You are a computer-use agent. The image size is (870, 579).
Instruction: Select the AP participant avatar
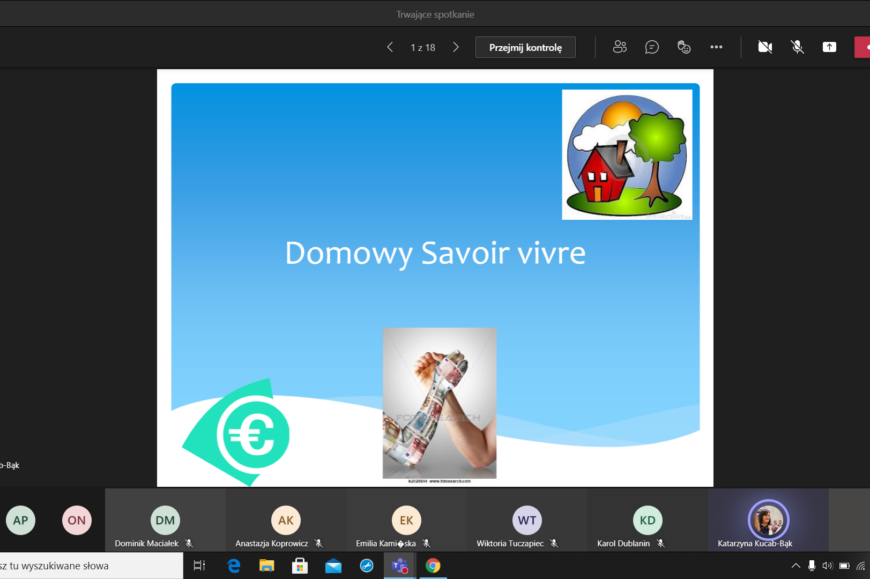pos(21,520)
